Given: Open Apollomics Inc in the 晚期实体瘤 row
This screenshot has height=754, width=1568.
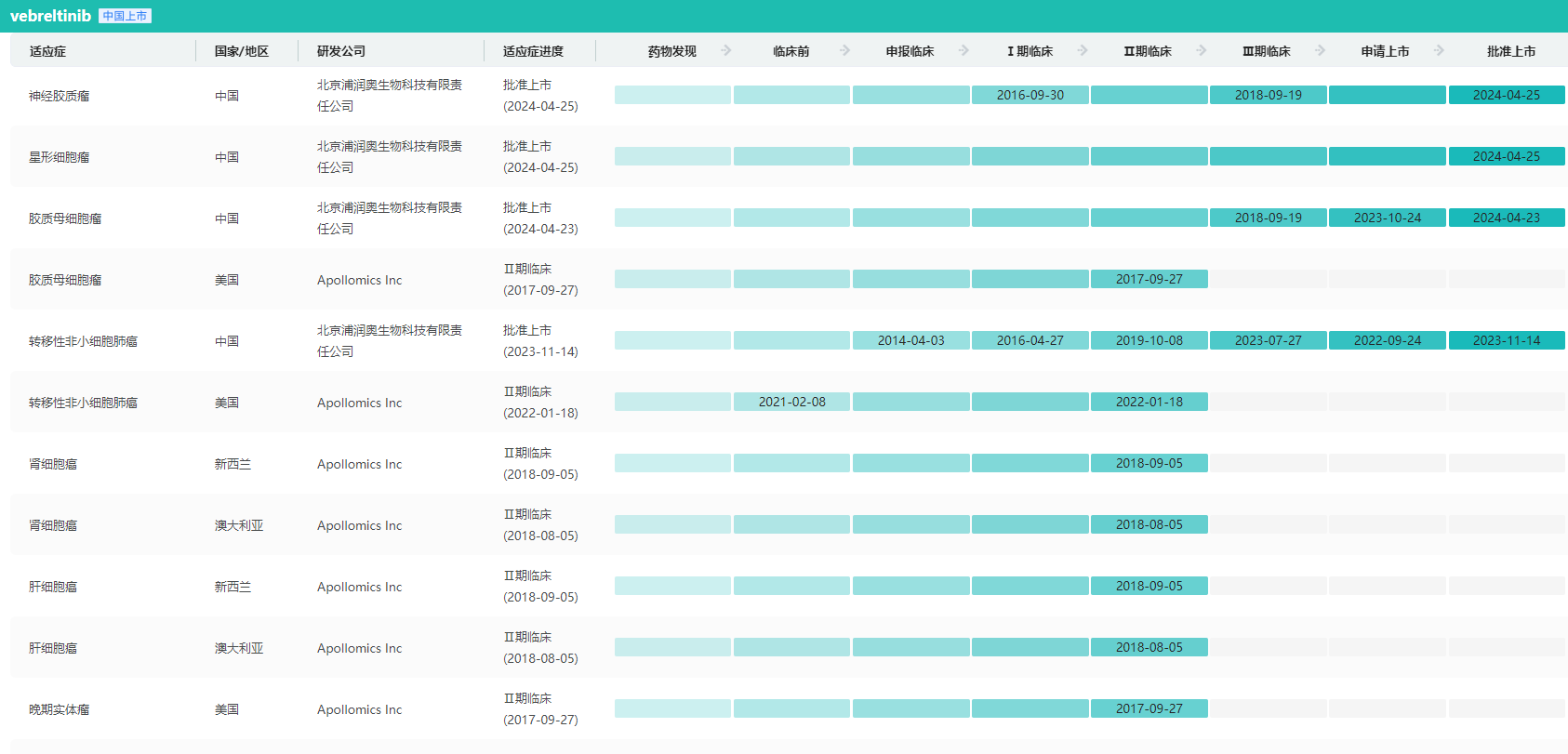Looking at the screenshot, I should point(359,709).
